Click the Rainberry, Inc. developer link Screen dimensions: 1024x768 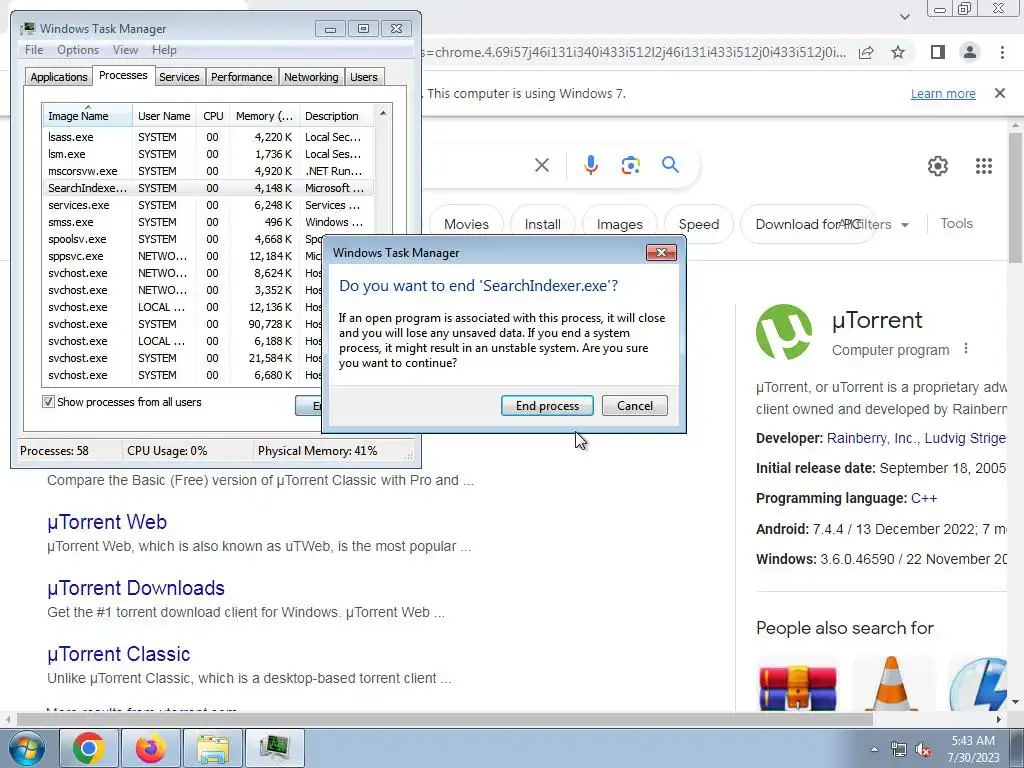click(x=871, y=438)
